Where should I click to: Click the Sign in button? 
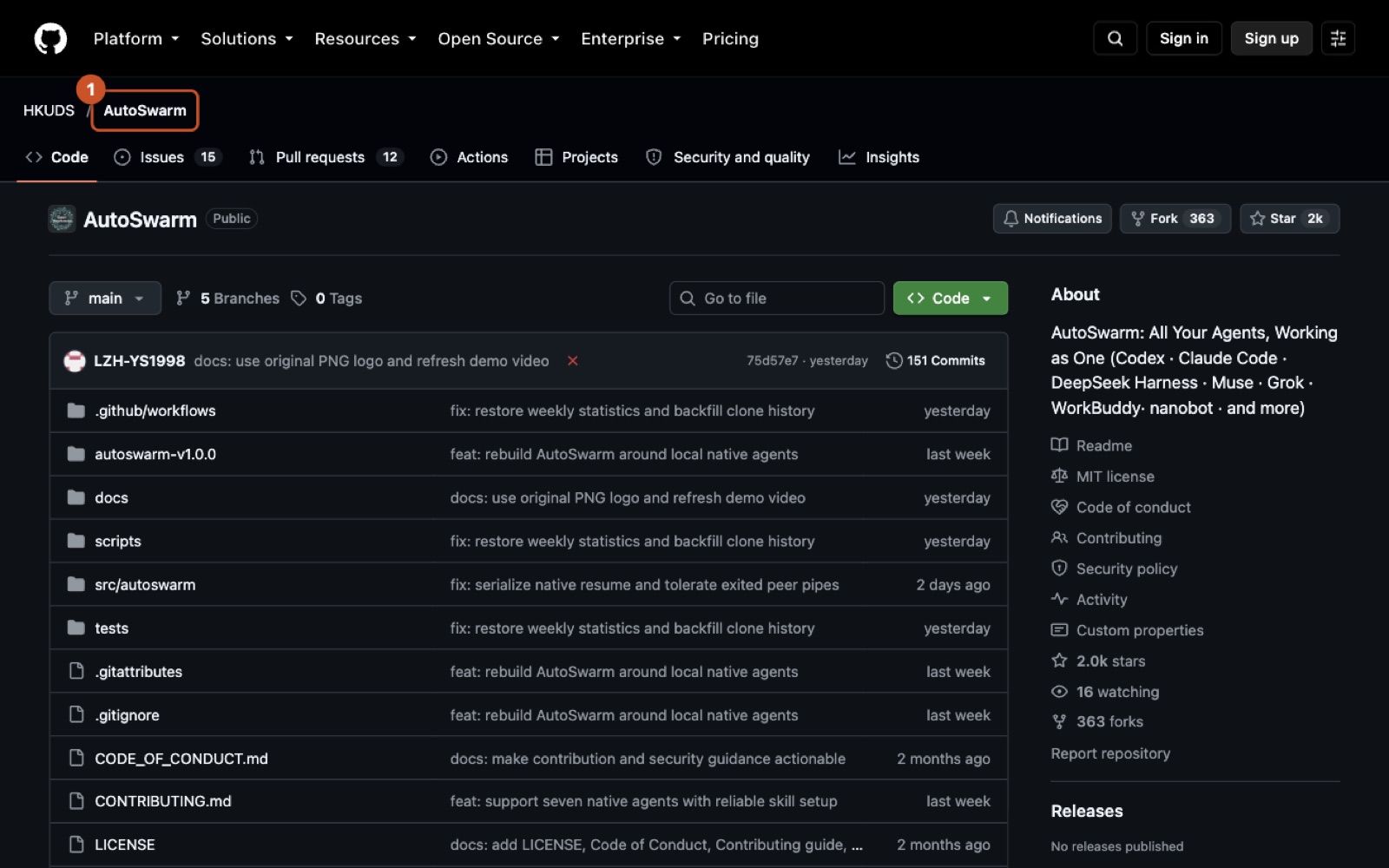pyautogui.click(x=1184, y=38)
